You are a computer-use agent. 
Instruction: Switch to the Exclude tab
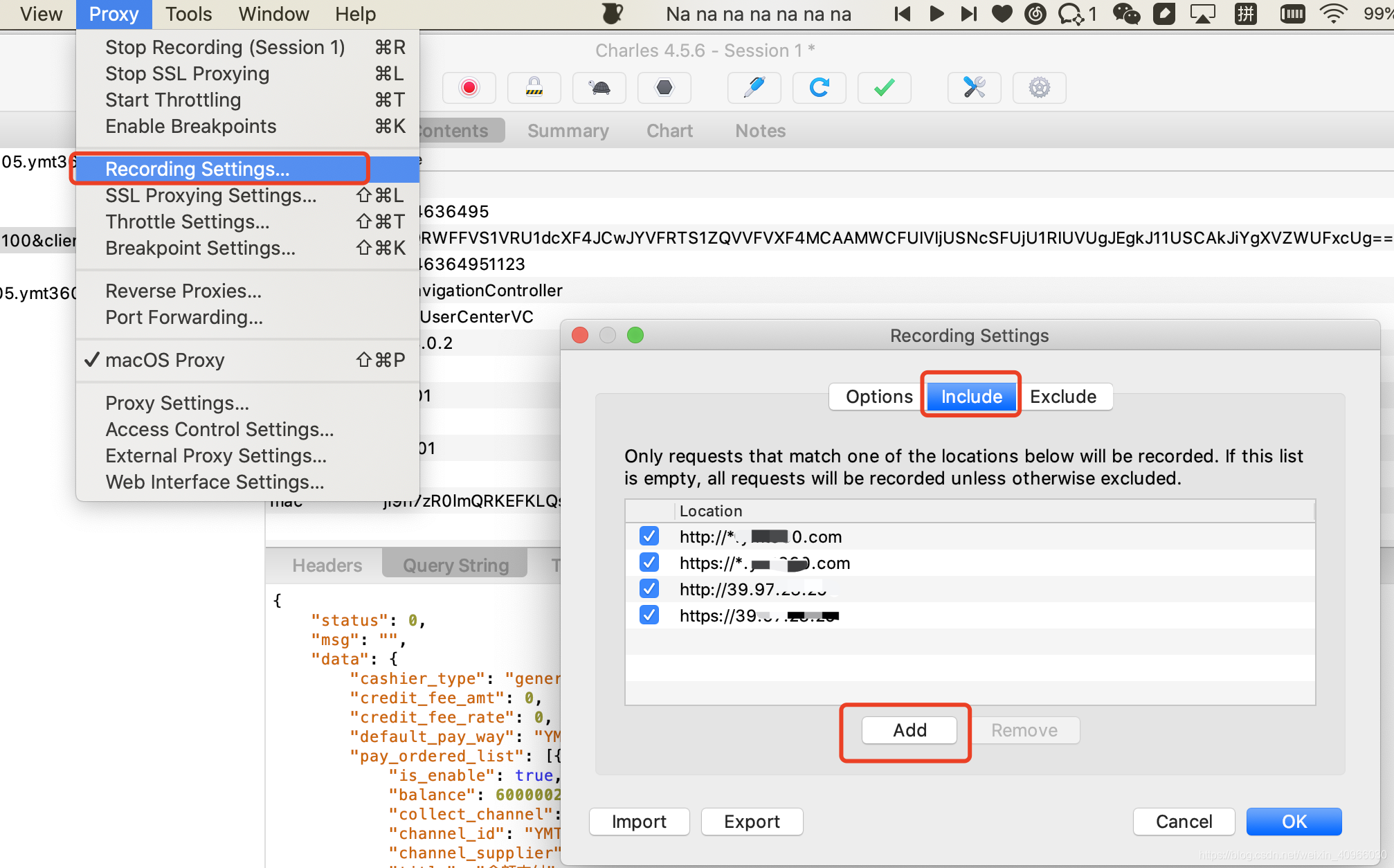click(x=1062, y=396)
